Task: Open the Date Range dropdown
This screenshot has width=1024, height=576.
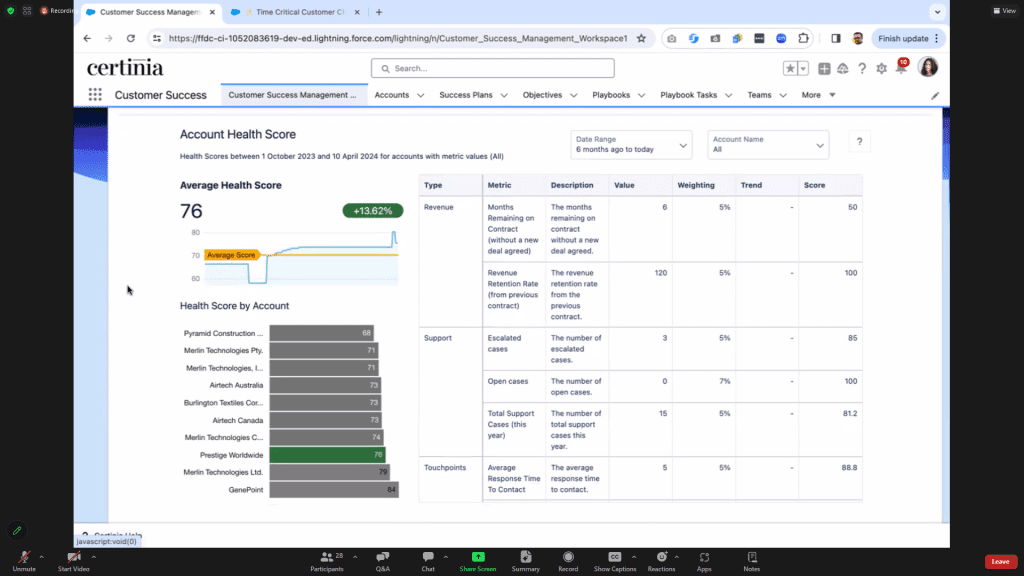Action: coord(631,144)
